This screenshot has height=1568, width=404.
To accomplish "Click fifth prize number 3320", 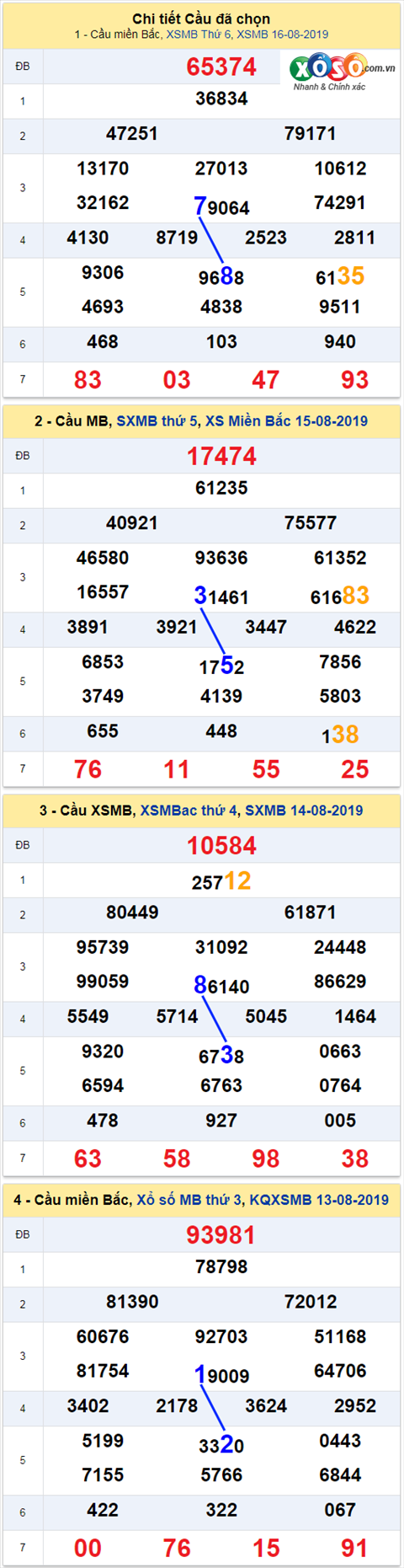I will (221, 1444).
